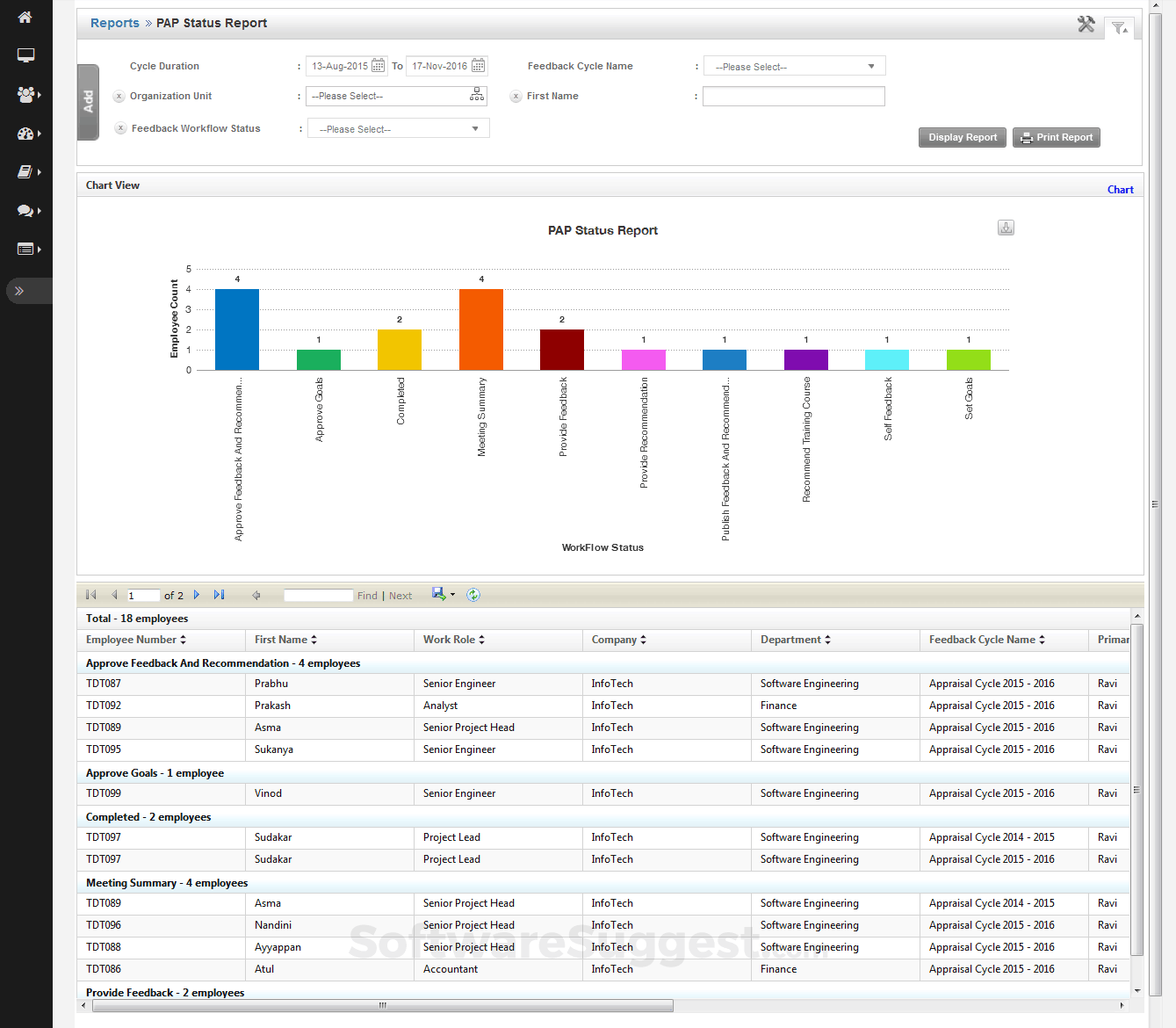Open the Cycle Duration start date calendar
This screenshot has height=1028, width=1176.
tap(378, 66)
